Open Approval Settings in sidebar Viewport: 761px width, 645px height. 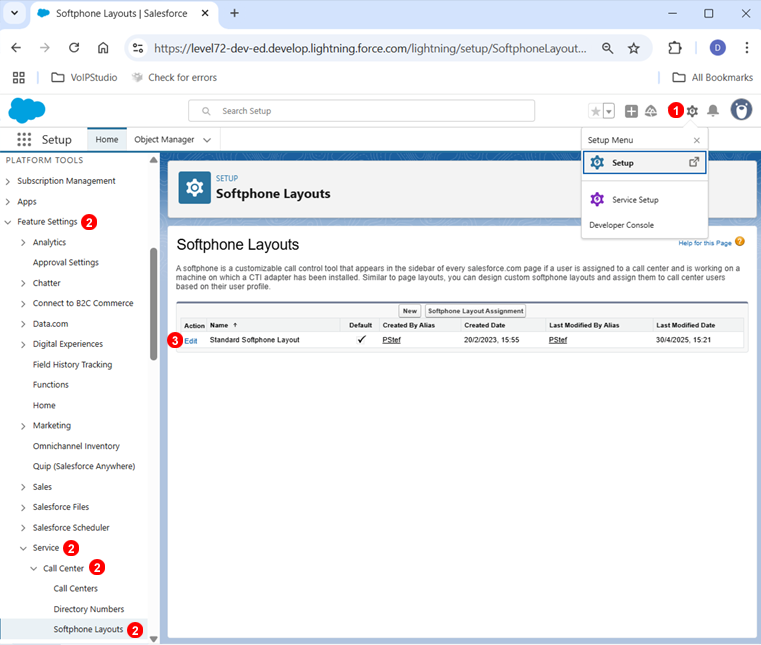66,263
